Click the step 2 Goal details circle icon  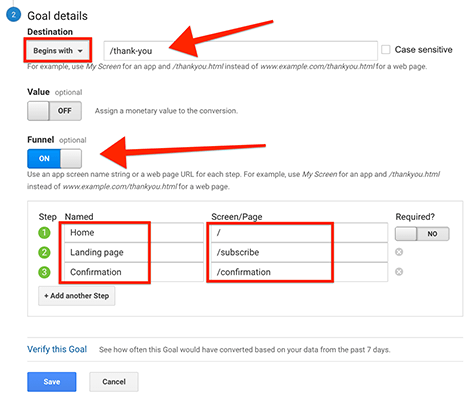[x=13, y=15]
